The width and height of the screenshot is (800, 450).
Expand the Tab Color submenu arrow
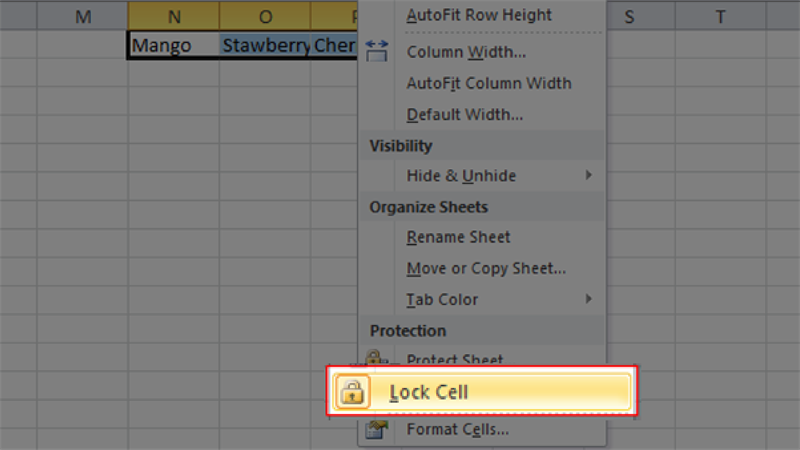589,299
